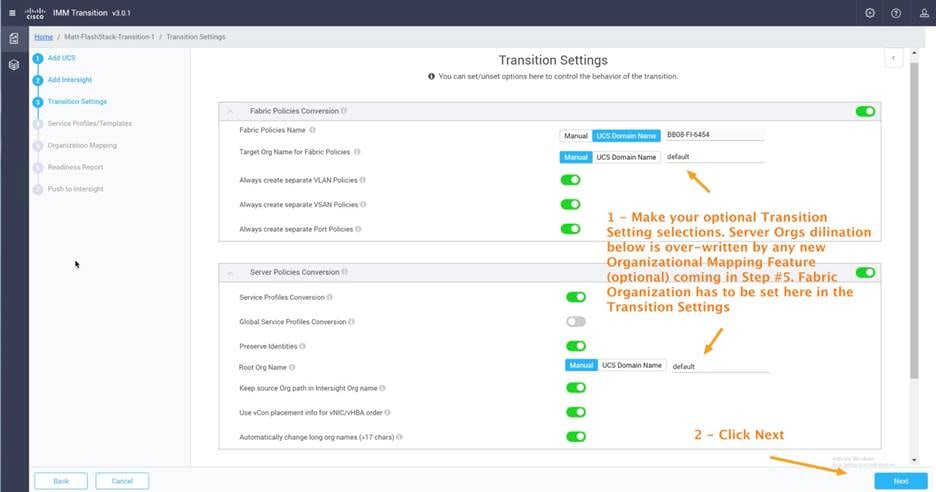Toggle Always create separate VSAN Policies
This screenshot has width=936, height=492.
coord(570,204)
